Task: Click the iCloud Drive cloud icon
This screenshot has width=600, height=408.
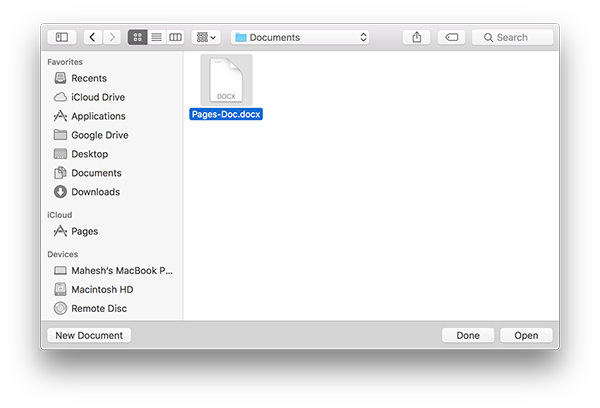Action: [60, 97]
